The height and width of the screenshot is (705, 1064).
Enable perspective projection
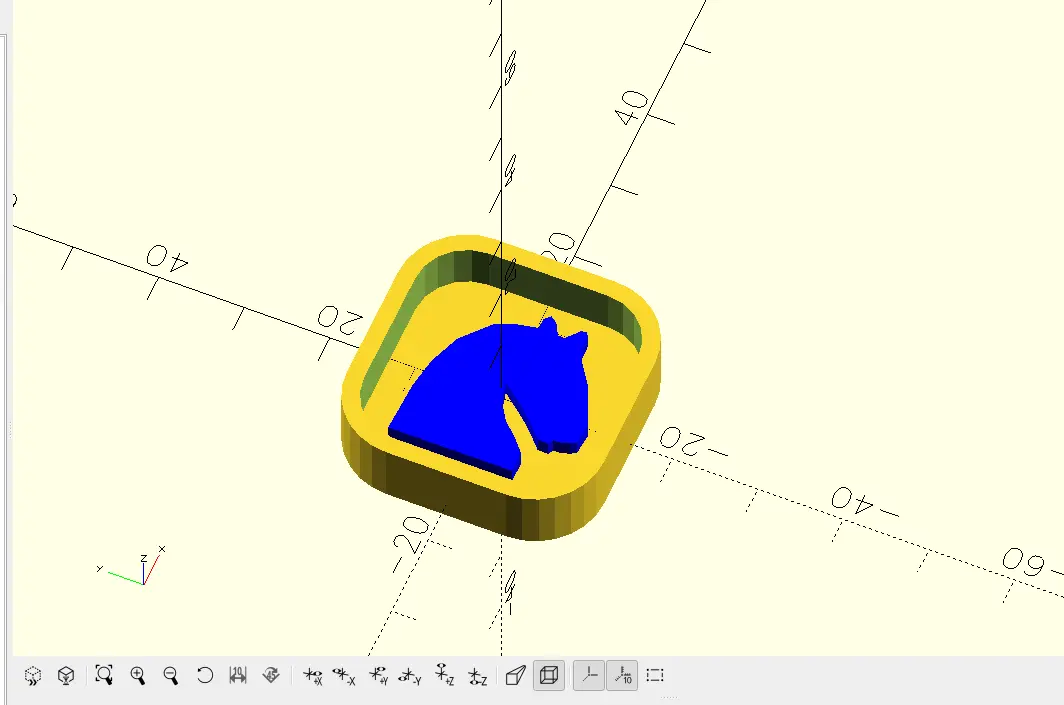tap(515, 675)
